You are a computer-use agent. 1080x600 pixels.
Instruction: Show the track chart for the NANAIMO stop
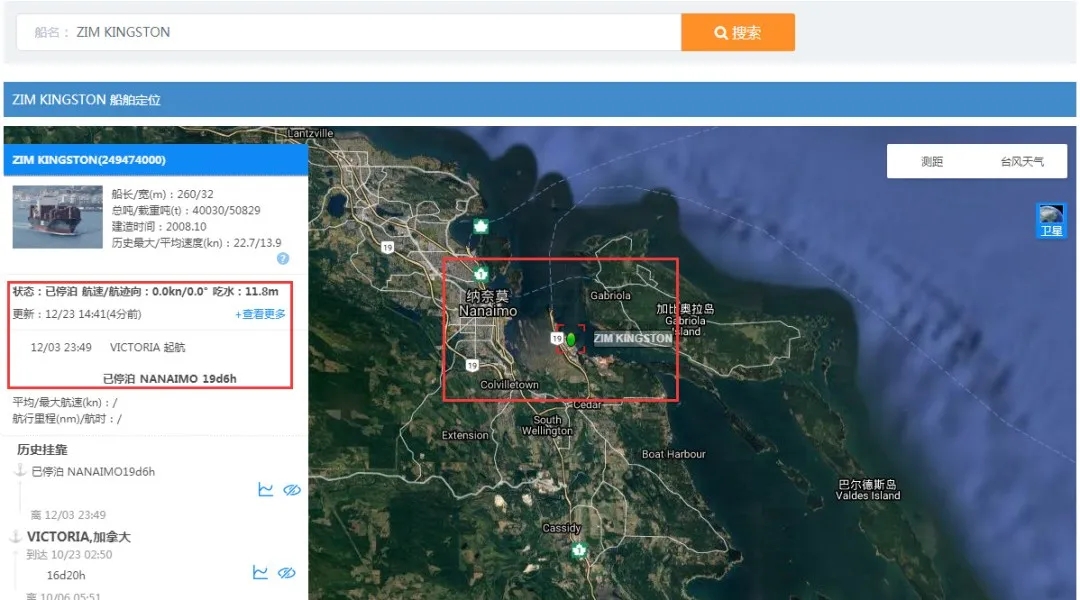pos(266,490)
